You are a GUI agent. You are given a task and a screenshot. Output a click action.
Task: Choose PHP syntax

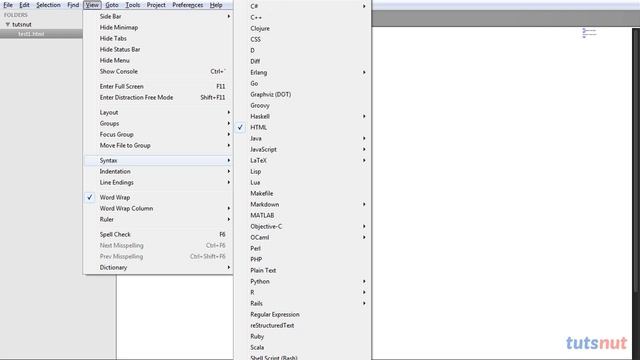coord(302,260)
